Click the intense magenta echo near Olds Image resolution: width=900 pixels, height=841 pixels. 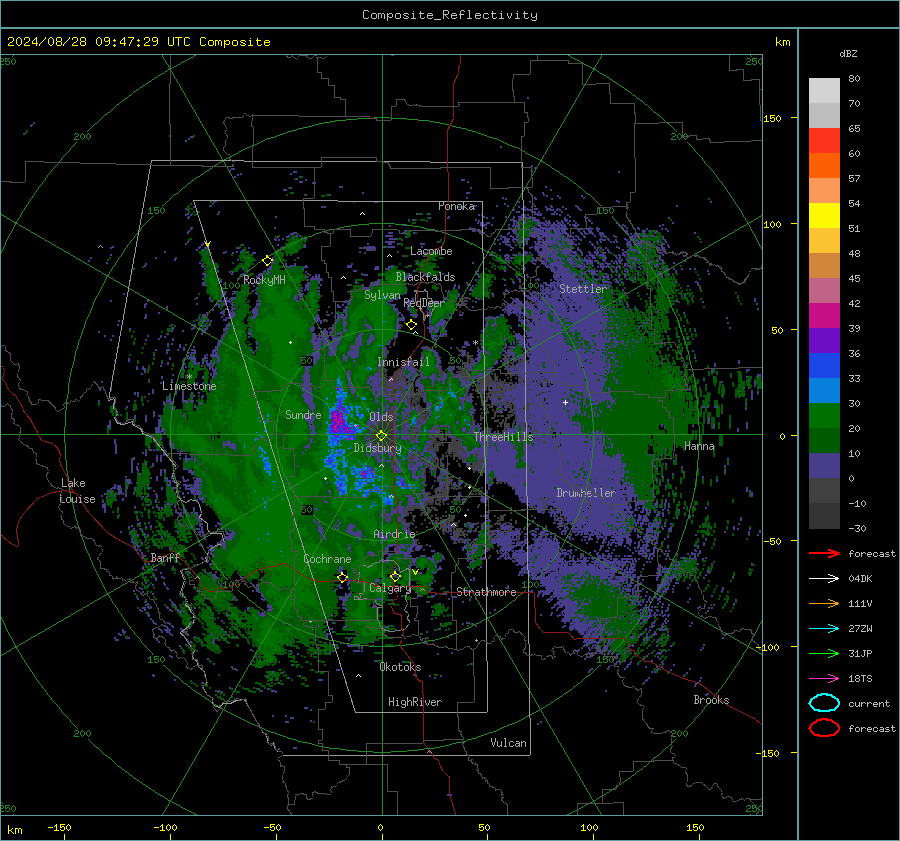pos(339,423)
